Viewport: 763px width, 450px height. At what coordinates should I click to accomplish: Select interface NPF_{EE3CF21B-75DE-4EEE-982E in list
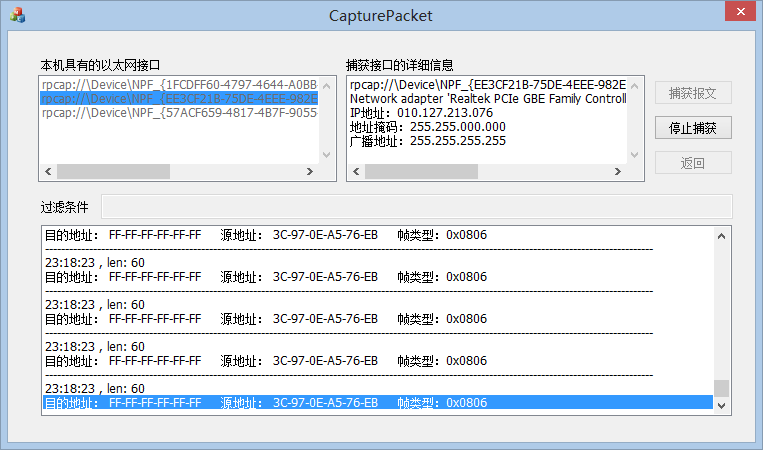179,99
